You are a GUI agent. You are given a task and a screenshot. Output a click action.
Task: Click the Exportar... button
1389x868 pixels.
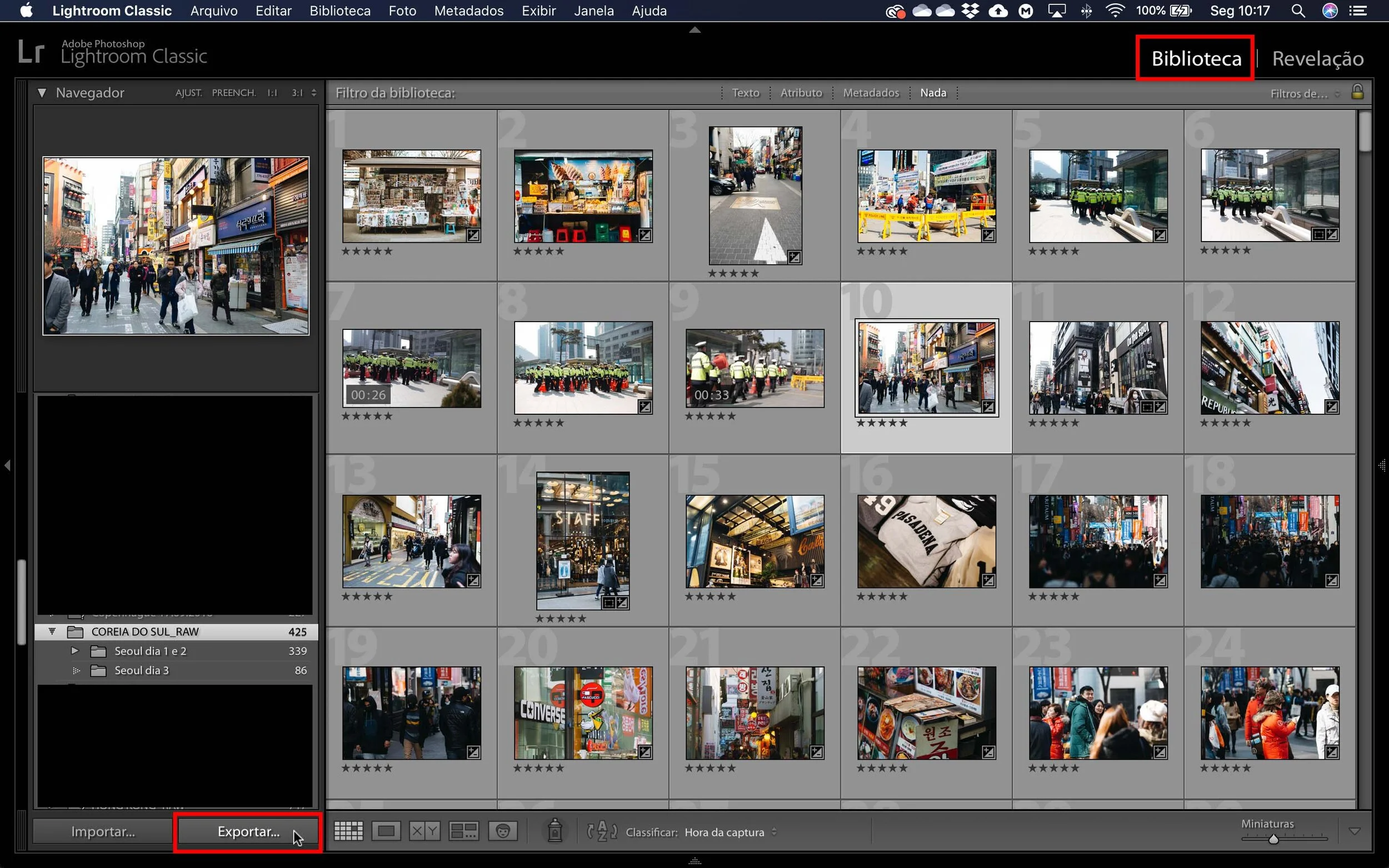click(248, 831)
